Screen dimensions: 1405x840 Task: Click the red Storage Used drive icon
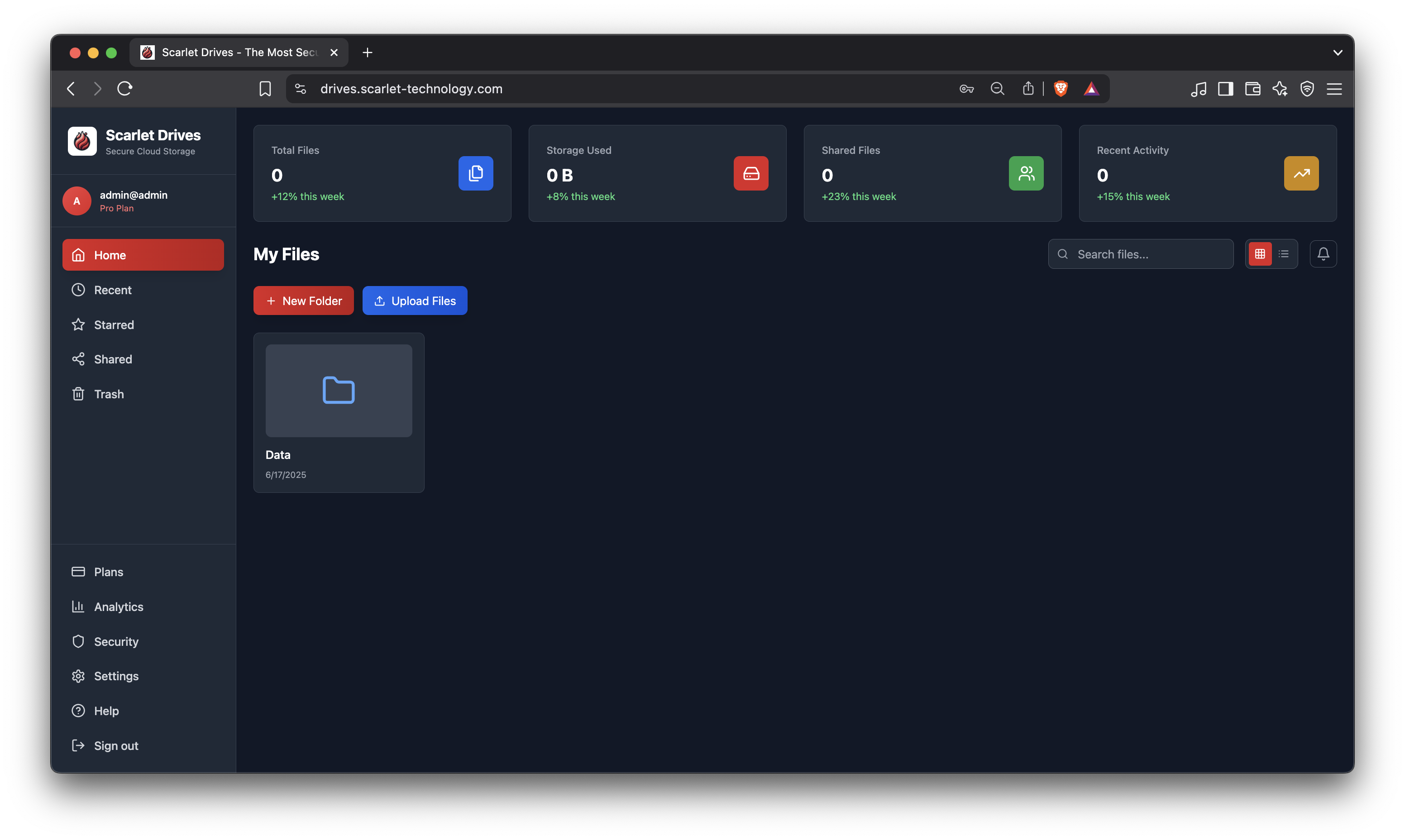[x=750, y=173]
